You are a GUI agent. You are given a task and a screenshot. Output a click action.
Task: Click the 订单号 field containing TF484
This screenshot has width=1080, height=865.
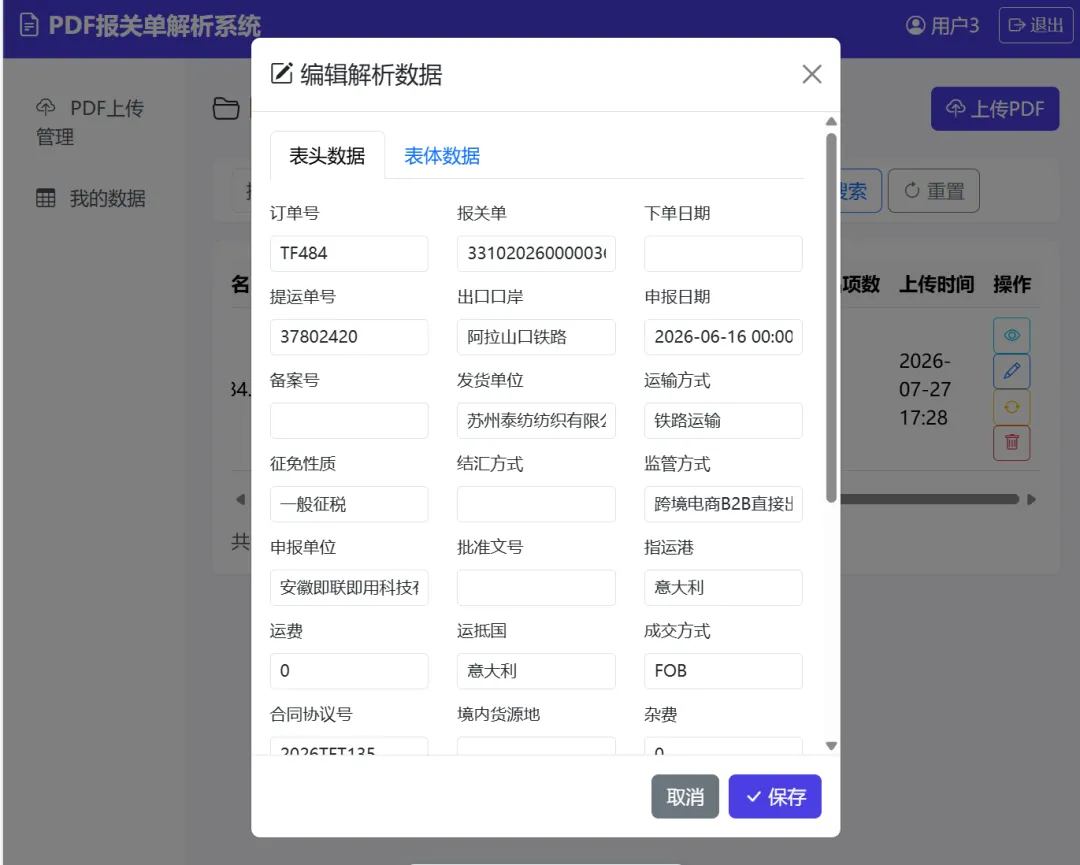coord(349,253)
